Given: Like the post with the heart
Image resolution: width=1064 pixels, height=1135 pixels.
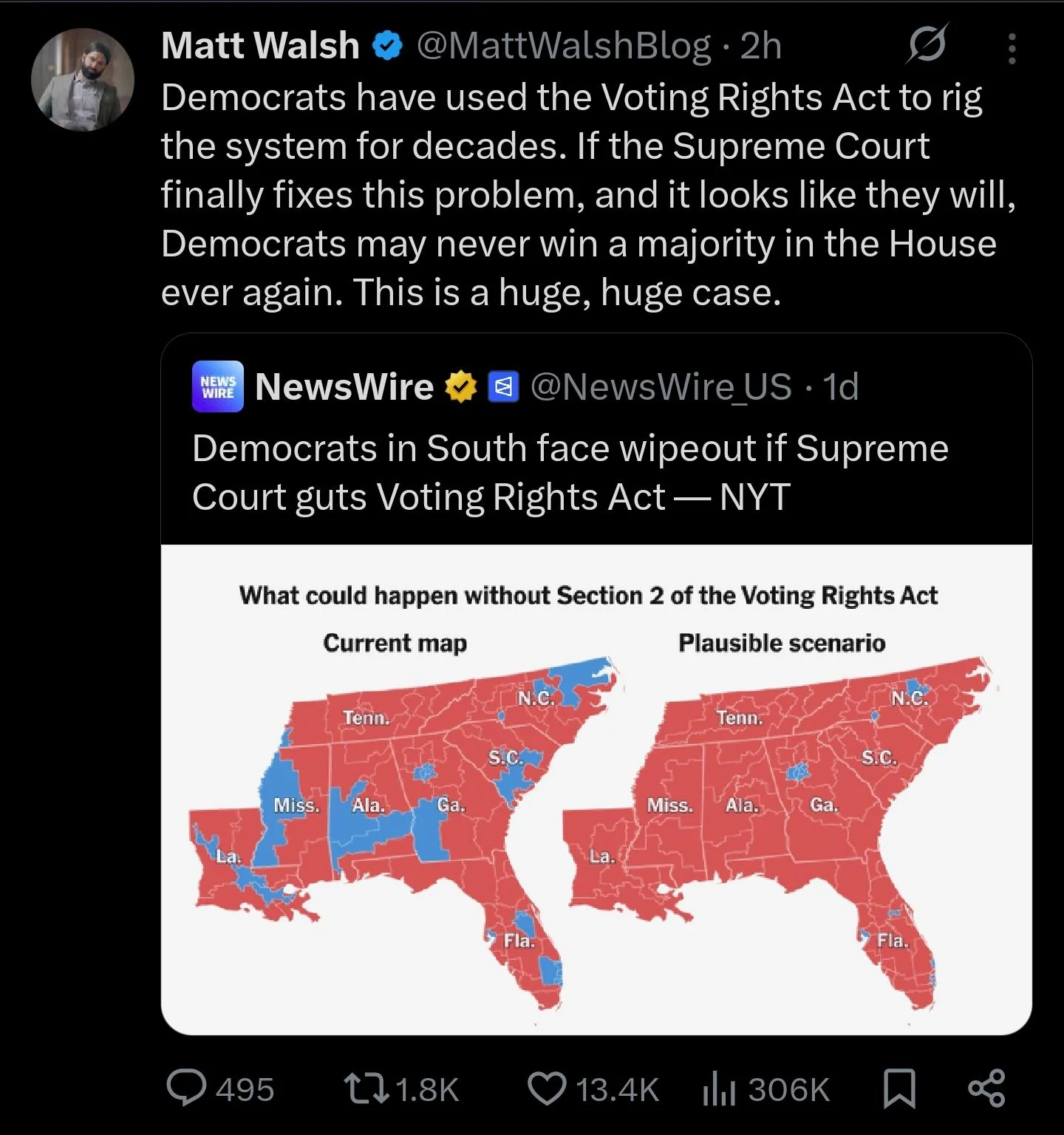Looking at the screenshot, I should 547,1089.
